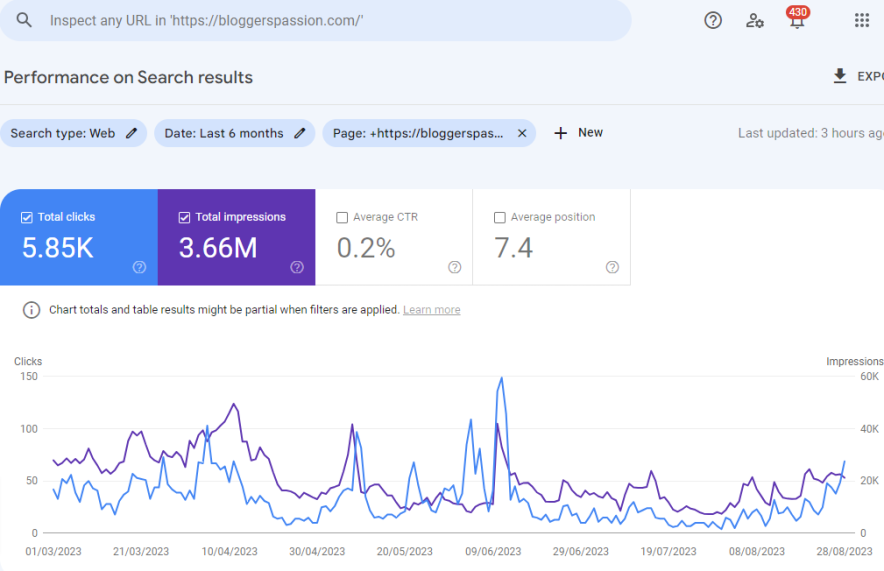Enable the Average CTR checkbox
The width and height of the screenshot is (884, 571).
pyautogui.click(x=342, y=217)
